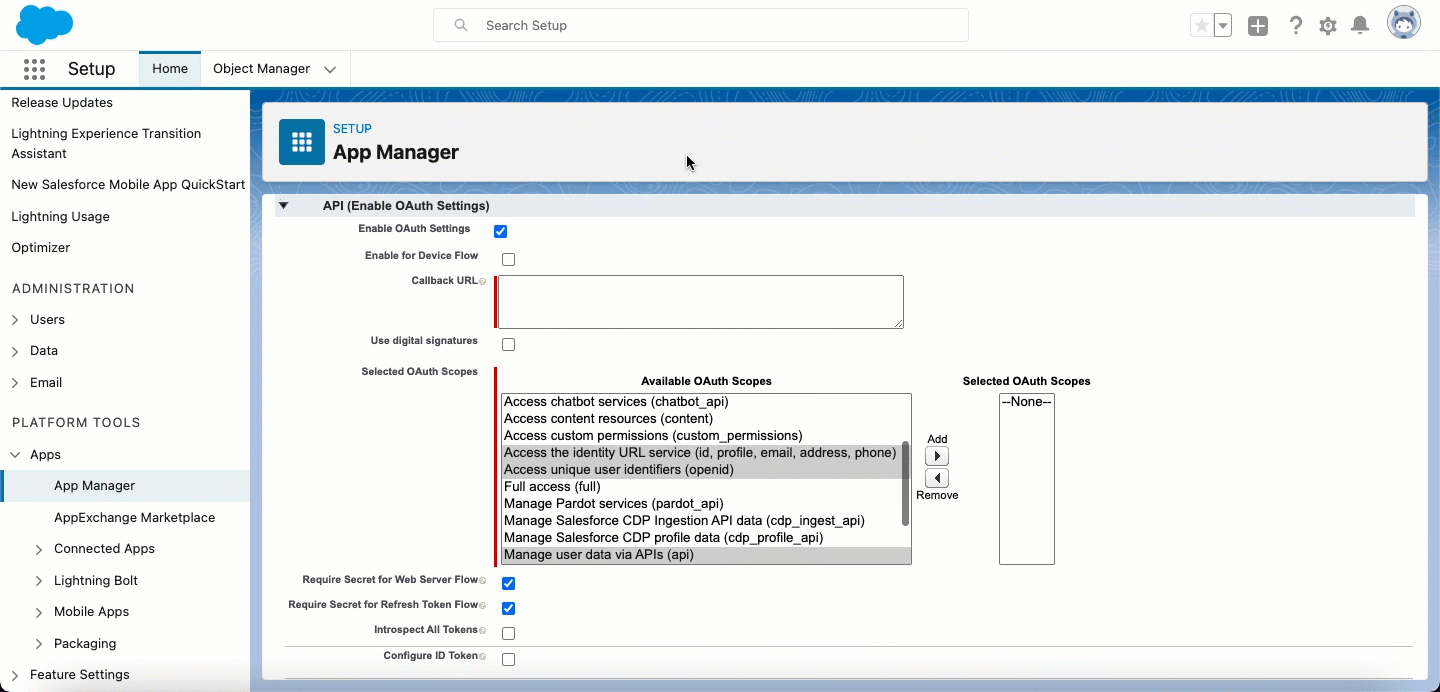Screen dimensions: 1440x692
Task: Select 'Full access (full)' scope
Action: (x=702, y=487)
